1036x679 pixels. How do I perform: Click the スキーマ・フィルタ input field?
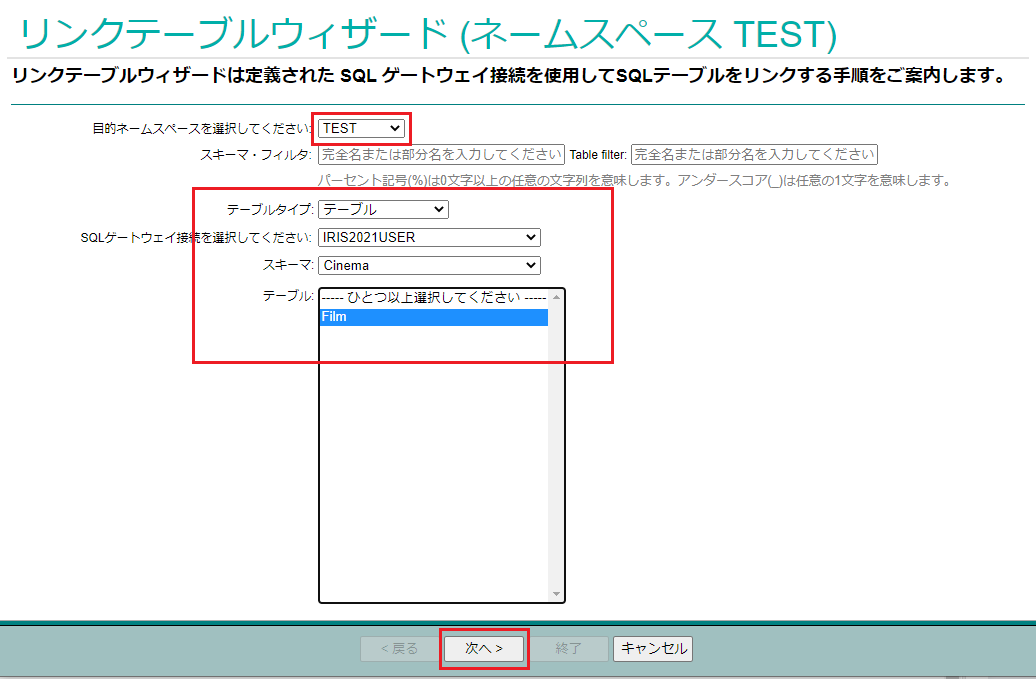[x=441, y=155]
